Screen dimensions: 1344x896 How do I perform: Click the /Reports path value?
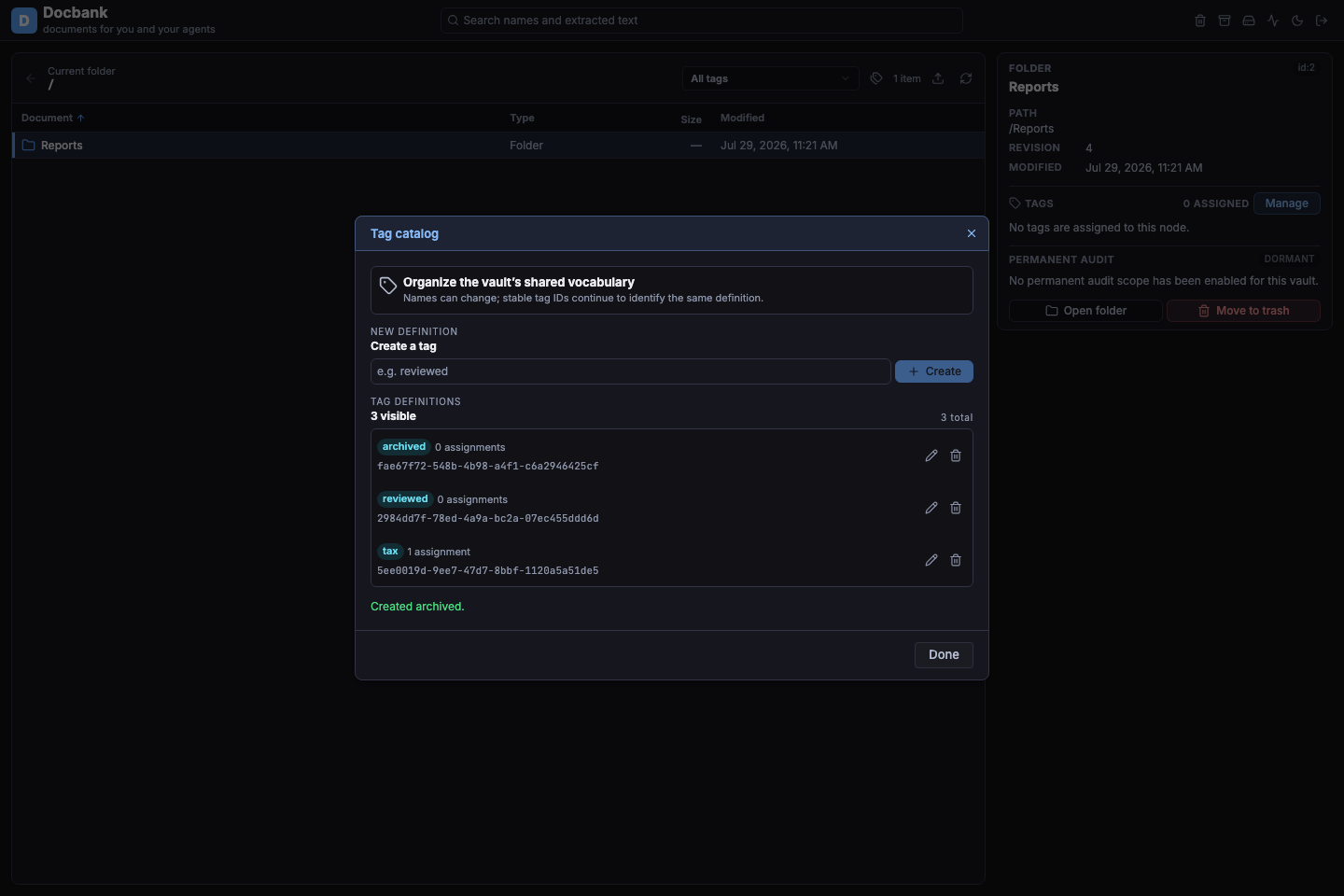point(1031,129)
